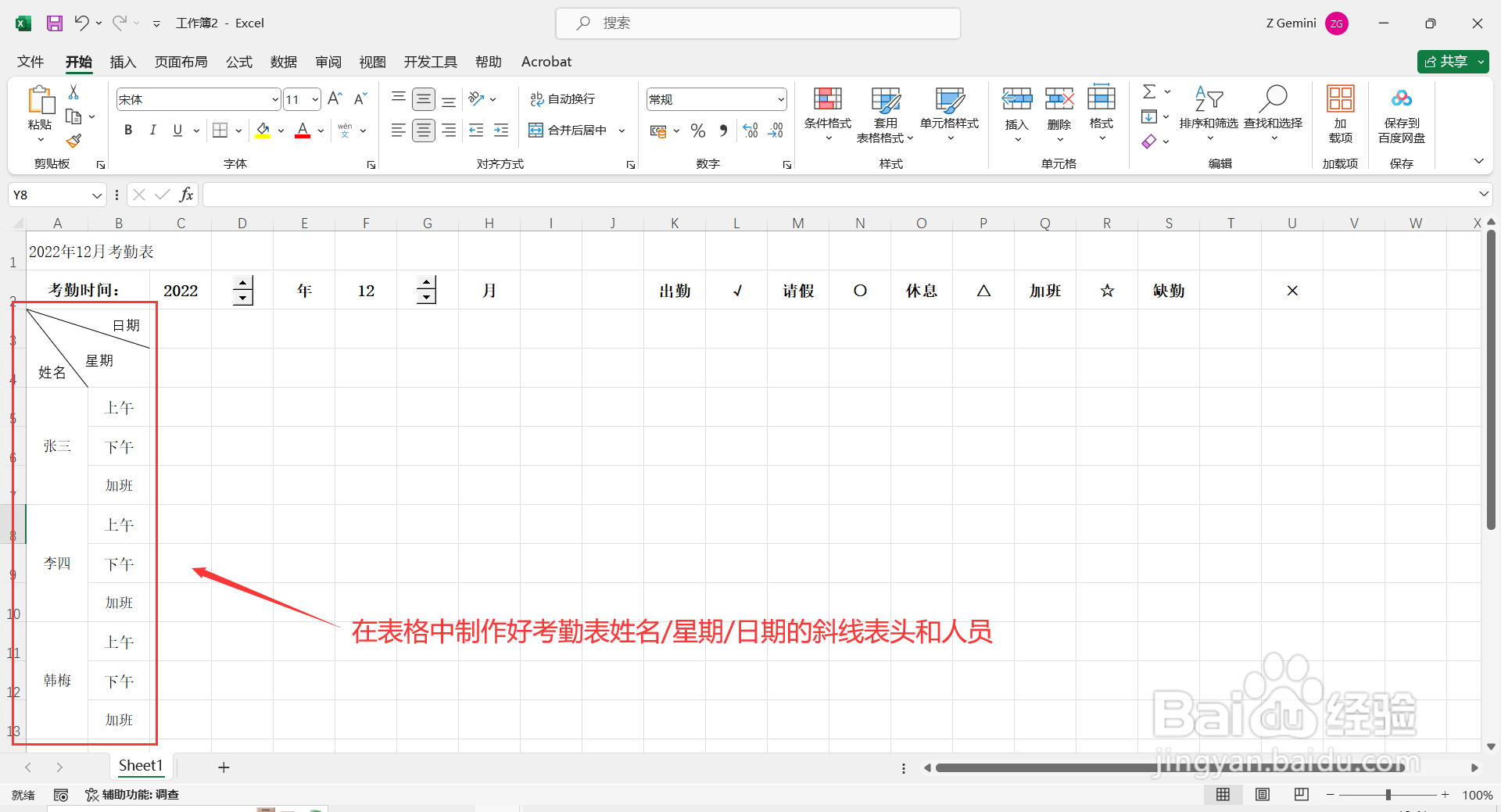Select the Sheet1 tab
Screen dimensions: 1501x812
(141, 766)
